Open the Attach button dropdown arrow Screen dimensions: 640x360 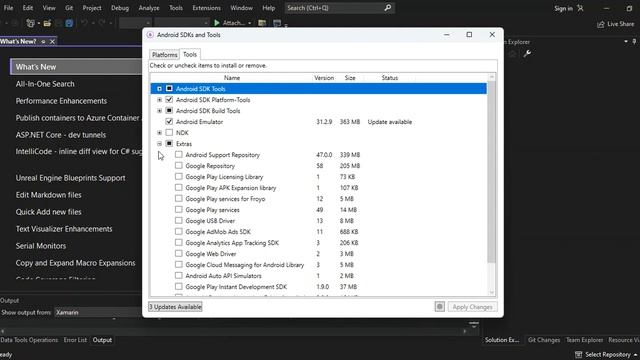tap(249, 23)
